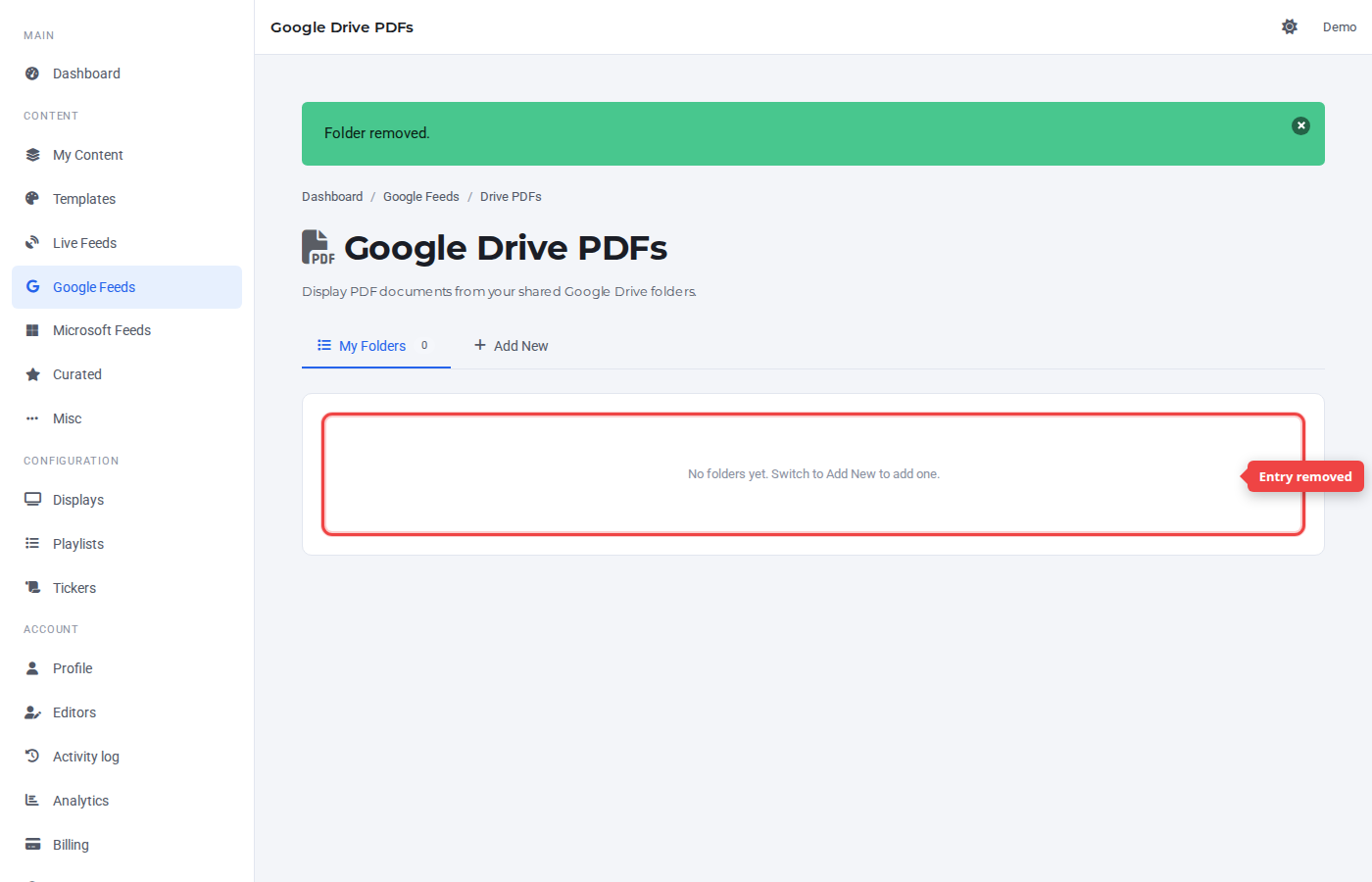The width and height of the screenshot is (1372, 882).
Task: Click the 'Display PDF documents' description text
Action: coord(500,292)
